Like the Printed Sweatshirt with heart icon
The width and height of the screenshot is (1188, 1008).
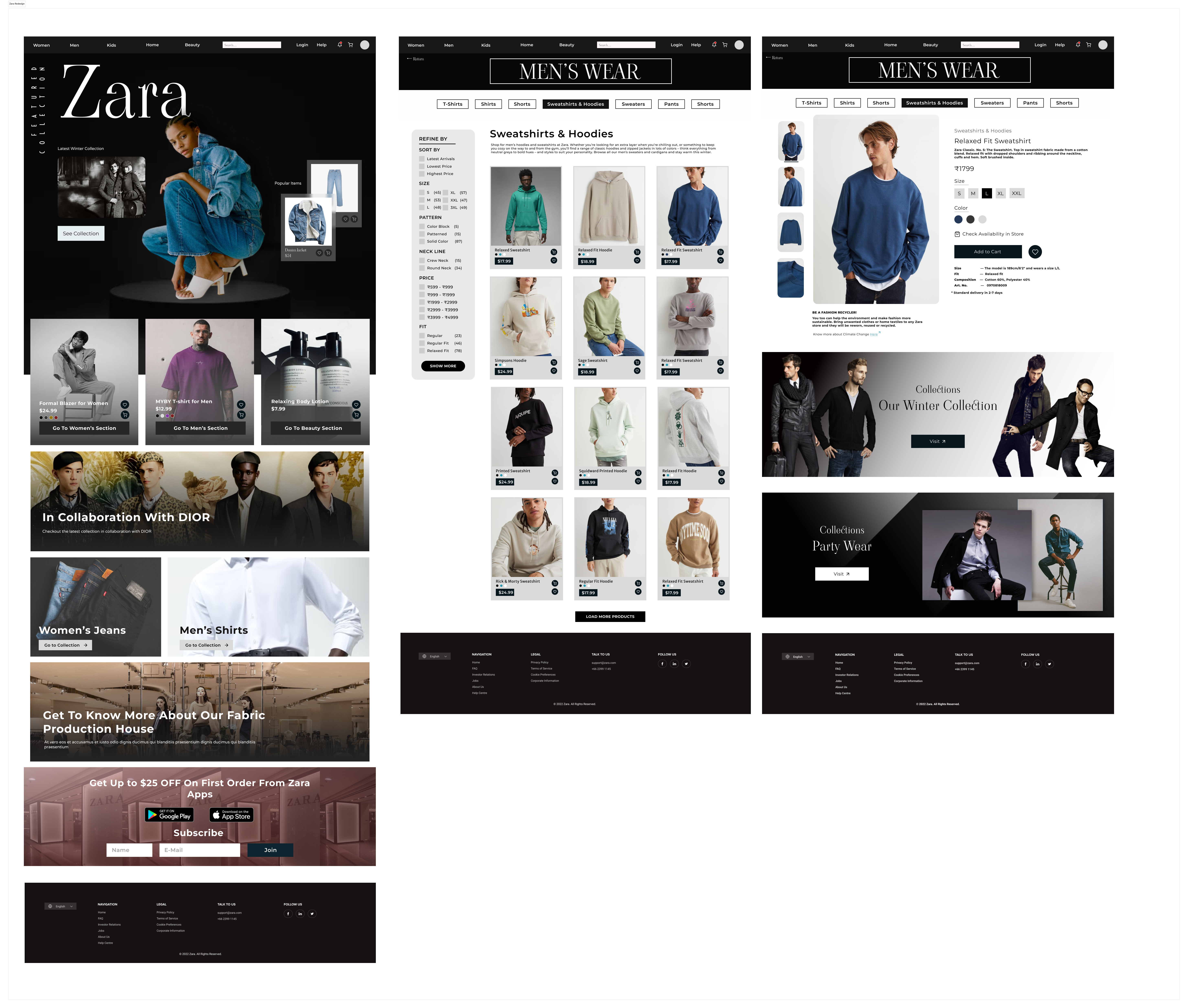pos(555,481)
